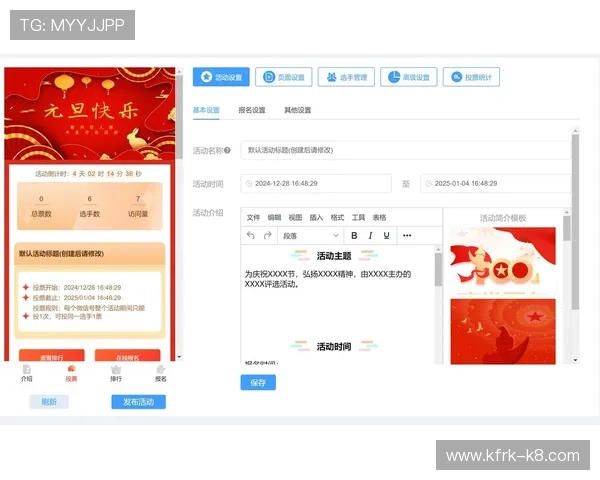The height and width of the screenshot is (480, 600).
Task: Open the editor 编辑 menu
Action: [274, 217]
